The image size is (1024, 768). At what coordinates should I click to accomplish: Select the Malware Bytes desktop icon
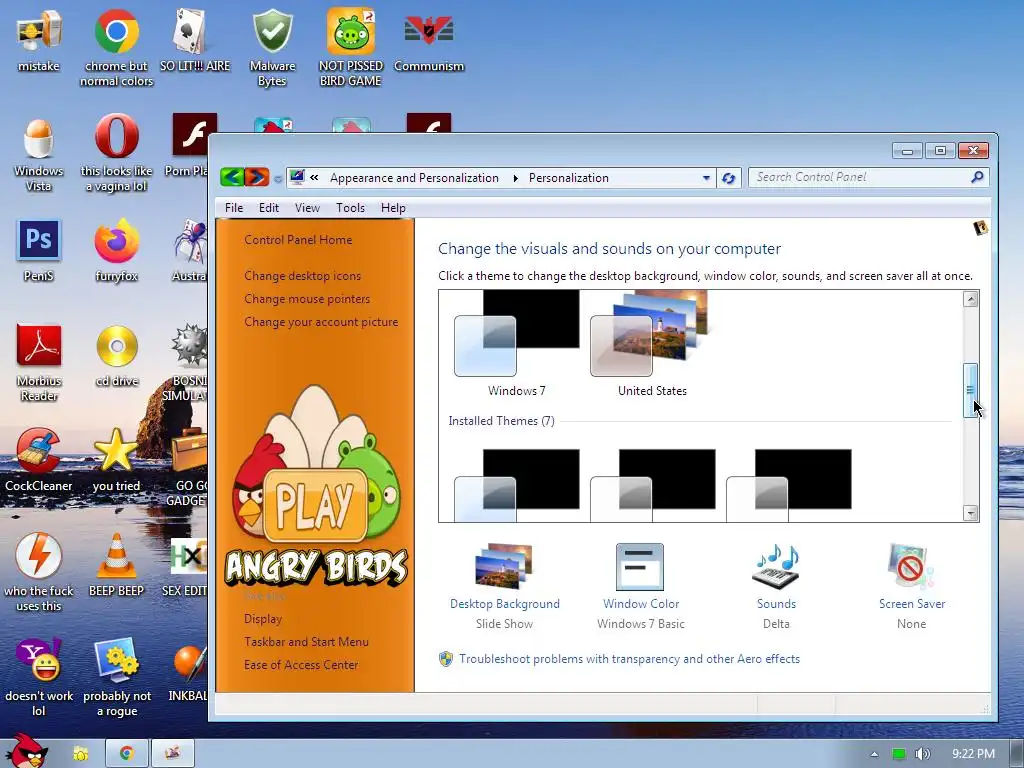coord(272,47)
